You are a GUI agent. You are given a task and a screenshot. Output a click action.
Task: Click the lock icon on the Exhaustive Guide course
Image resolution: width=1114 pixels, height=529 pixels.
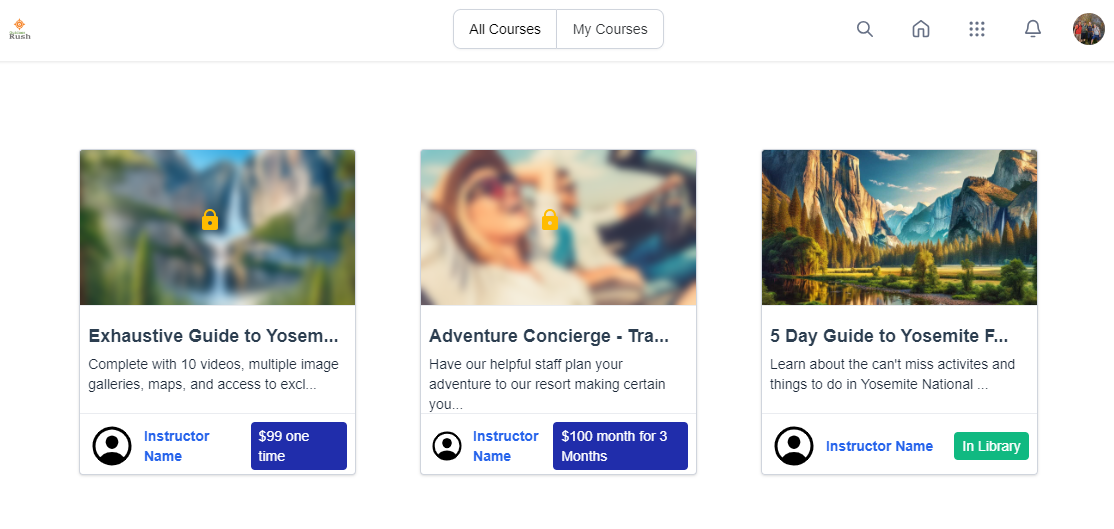pos(210,219)
